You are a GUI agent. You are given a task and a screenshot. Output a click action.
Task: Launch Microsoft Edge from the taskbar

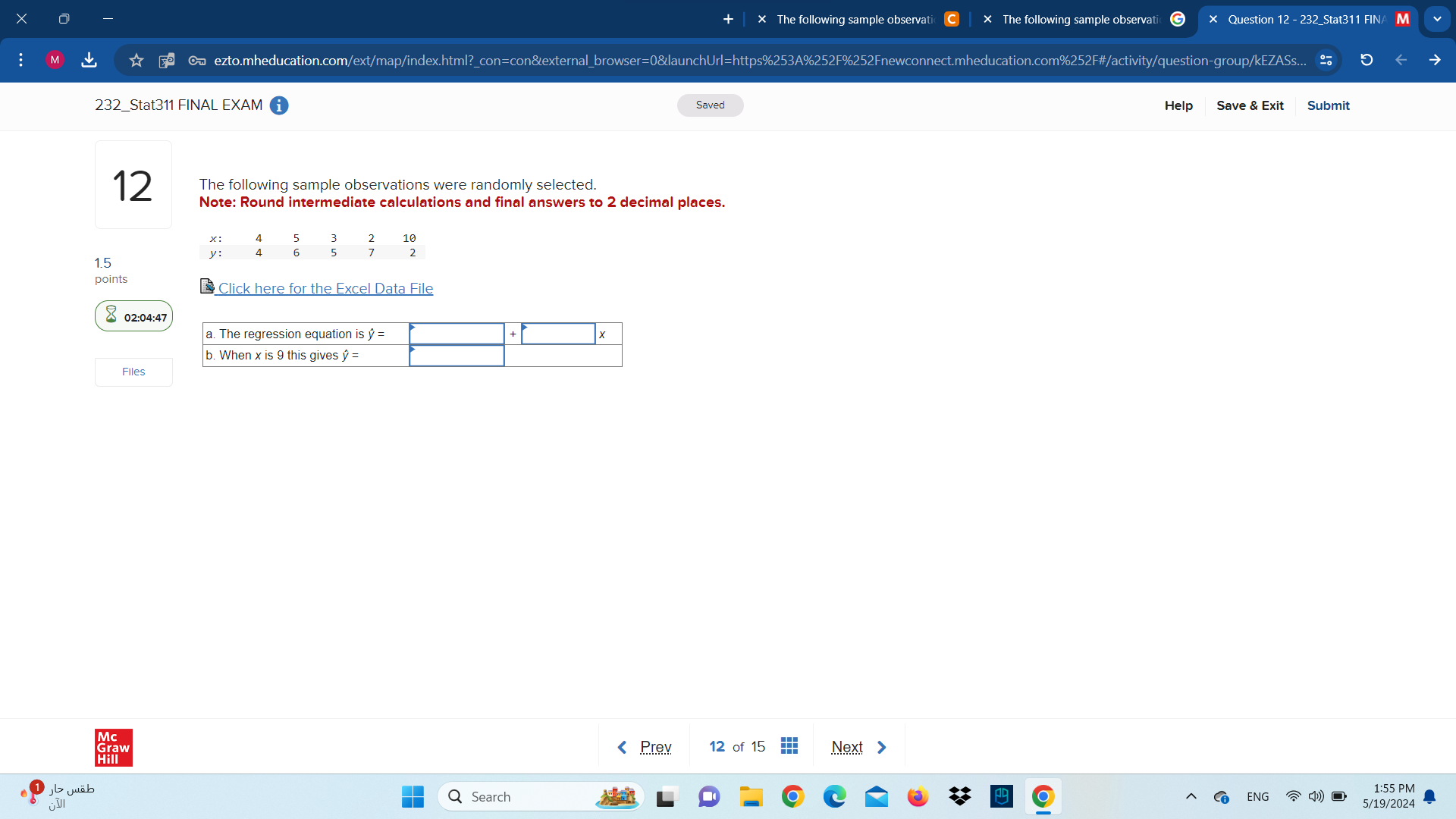[x=835, y=796]
